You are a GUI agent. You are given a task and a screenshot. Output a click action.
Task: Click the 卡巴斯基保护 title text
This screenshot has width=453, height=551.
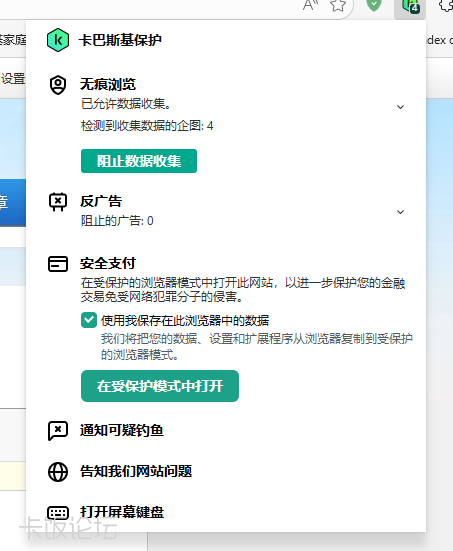[x=120, y=40]
